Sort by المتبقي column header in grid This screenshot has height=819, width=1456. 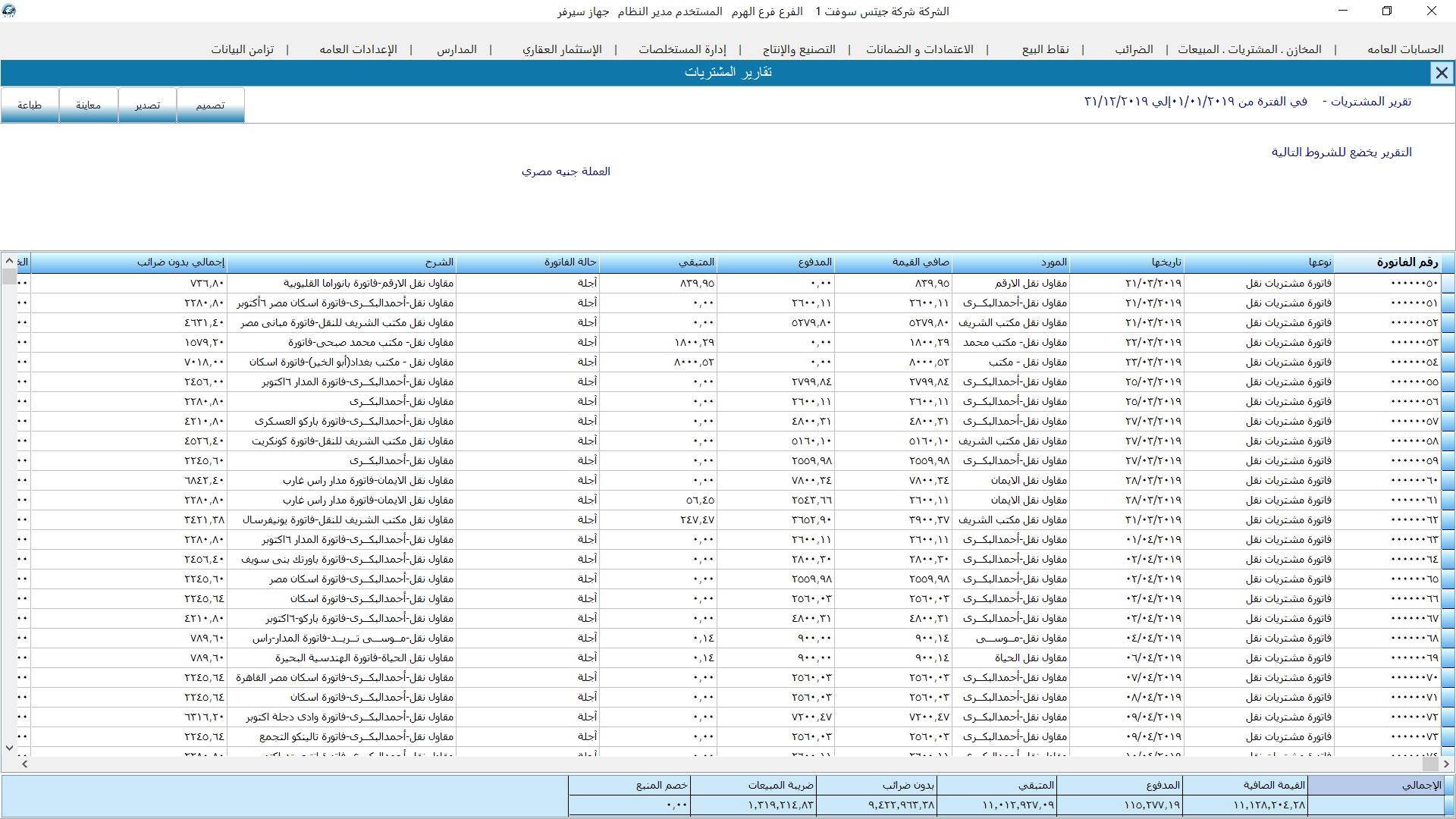point(657,262)
